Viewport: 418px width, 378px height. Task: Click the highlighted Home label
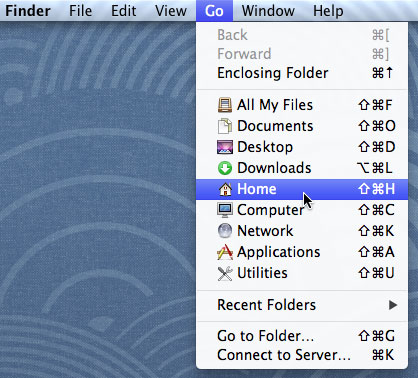pos(257,189)
